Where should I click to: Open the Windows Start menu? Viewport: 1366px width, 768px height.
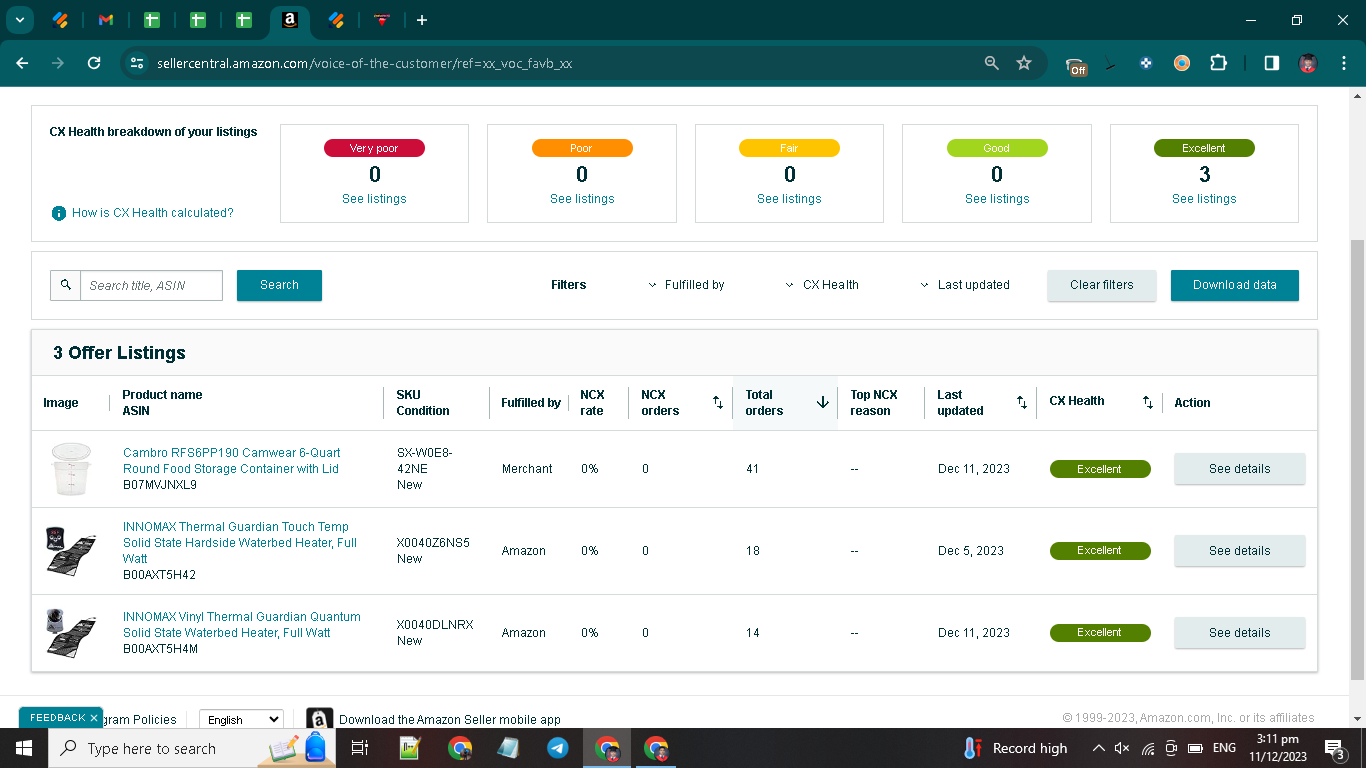tap(22, 748)
